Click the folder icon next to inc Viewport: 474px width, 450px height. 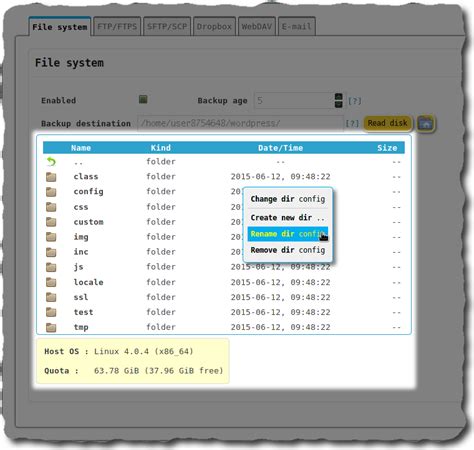(x=51, y=252)
